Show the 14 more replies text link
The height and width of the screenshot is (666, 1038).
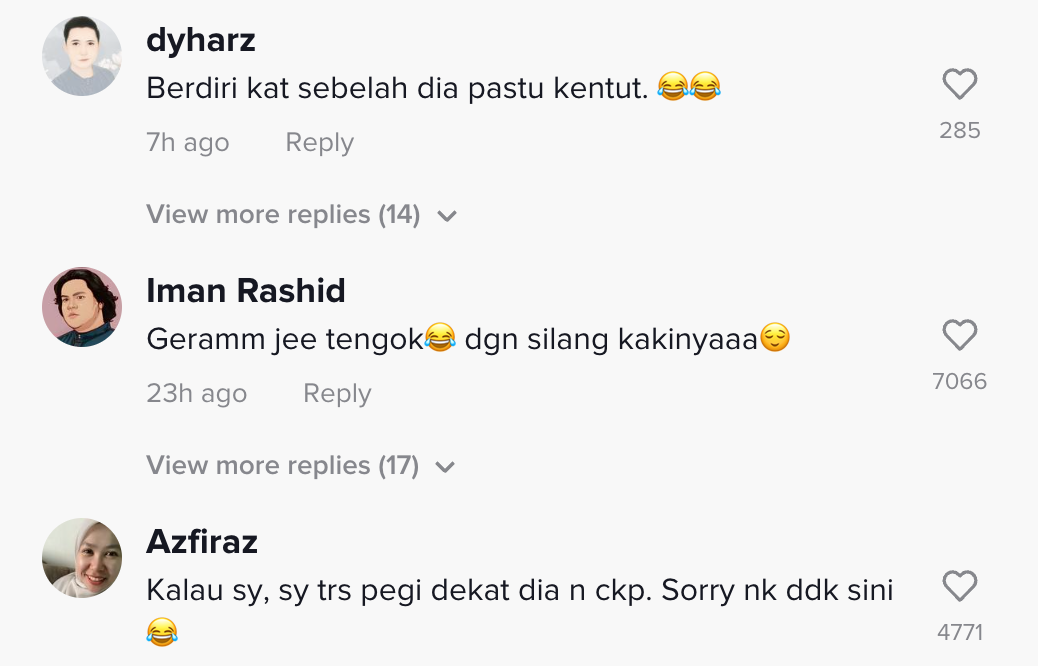click(283, 214)
